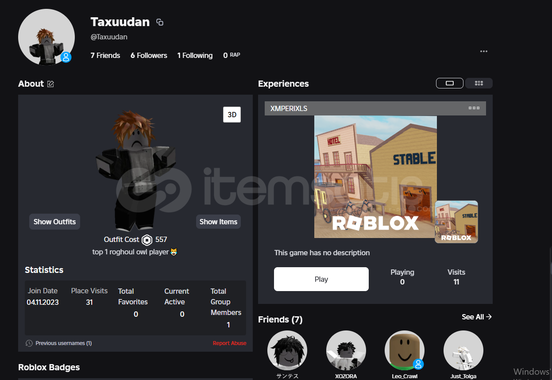Click the Report Abuse link

click(x=230, y=343)
